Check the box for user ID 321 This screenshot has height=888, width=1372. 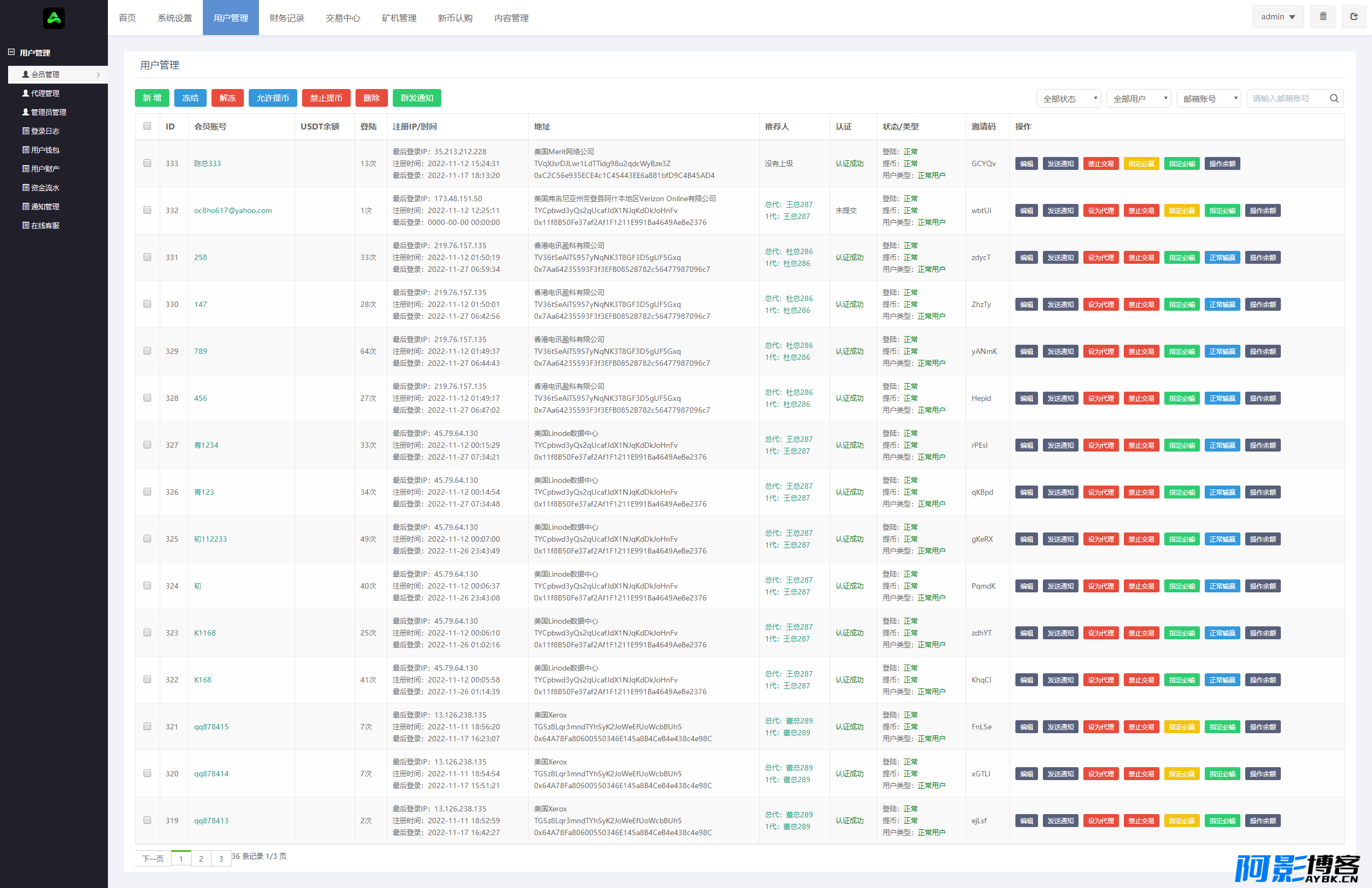coord(147,727)
